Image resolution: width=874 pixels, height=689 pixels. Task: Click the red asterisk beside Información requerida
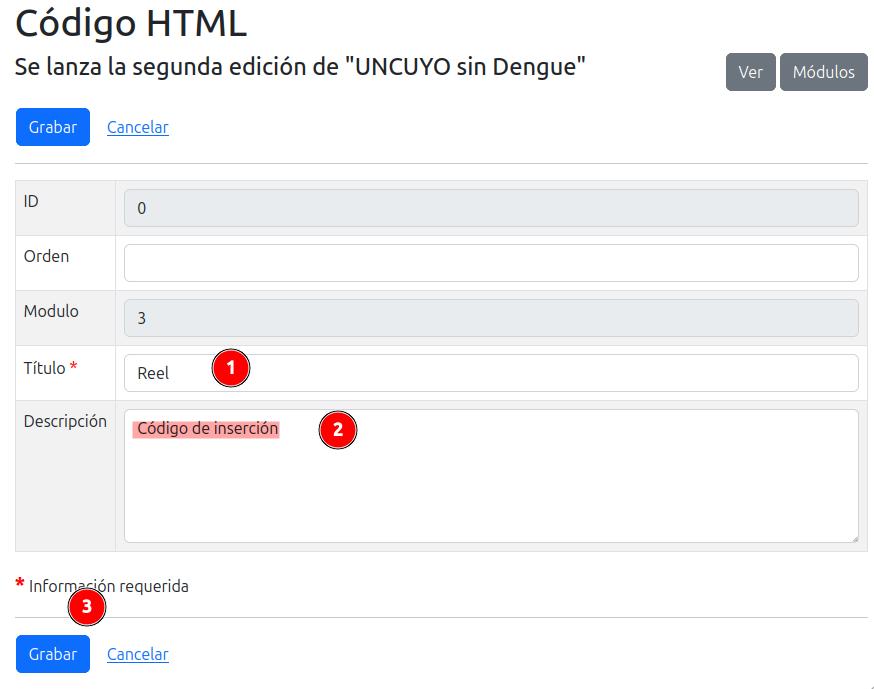tap(20, 585)
